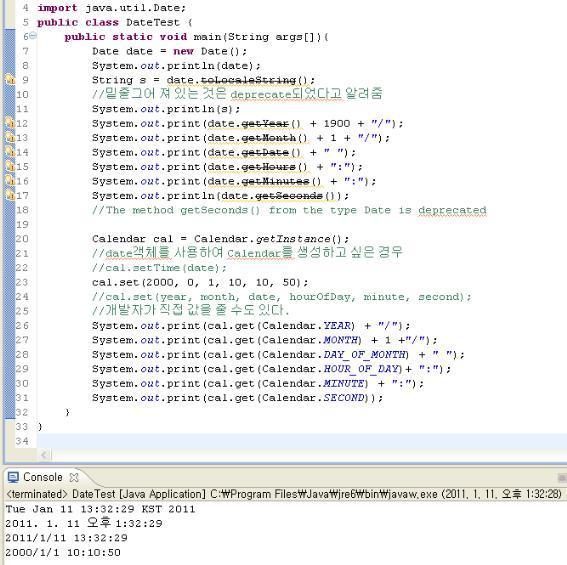567x565 pixels.
Task: Click console output '2011. 1. 11 오후 1:32:29'
Action: (x=84, y=523)
